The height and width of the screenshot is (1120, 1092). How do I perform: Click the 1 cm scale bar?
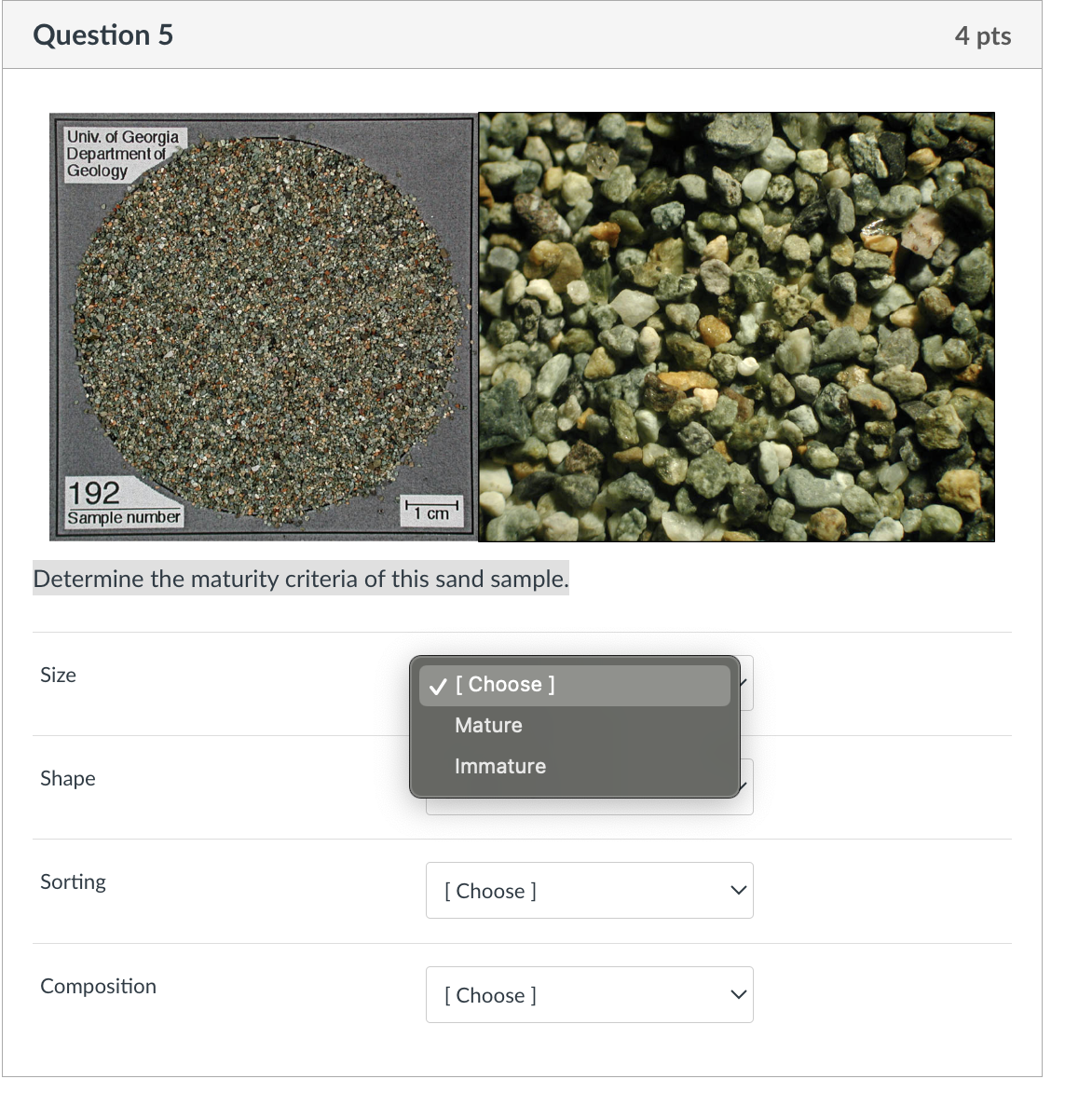[x=431, y=510]
